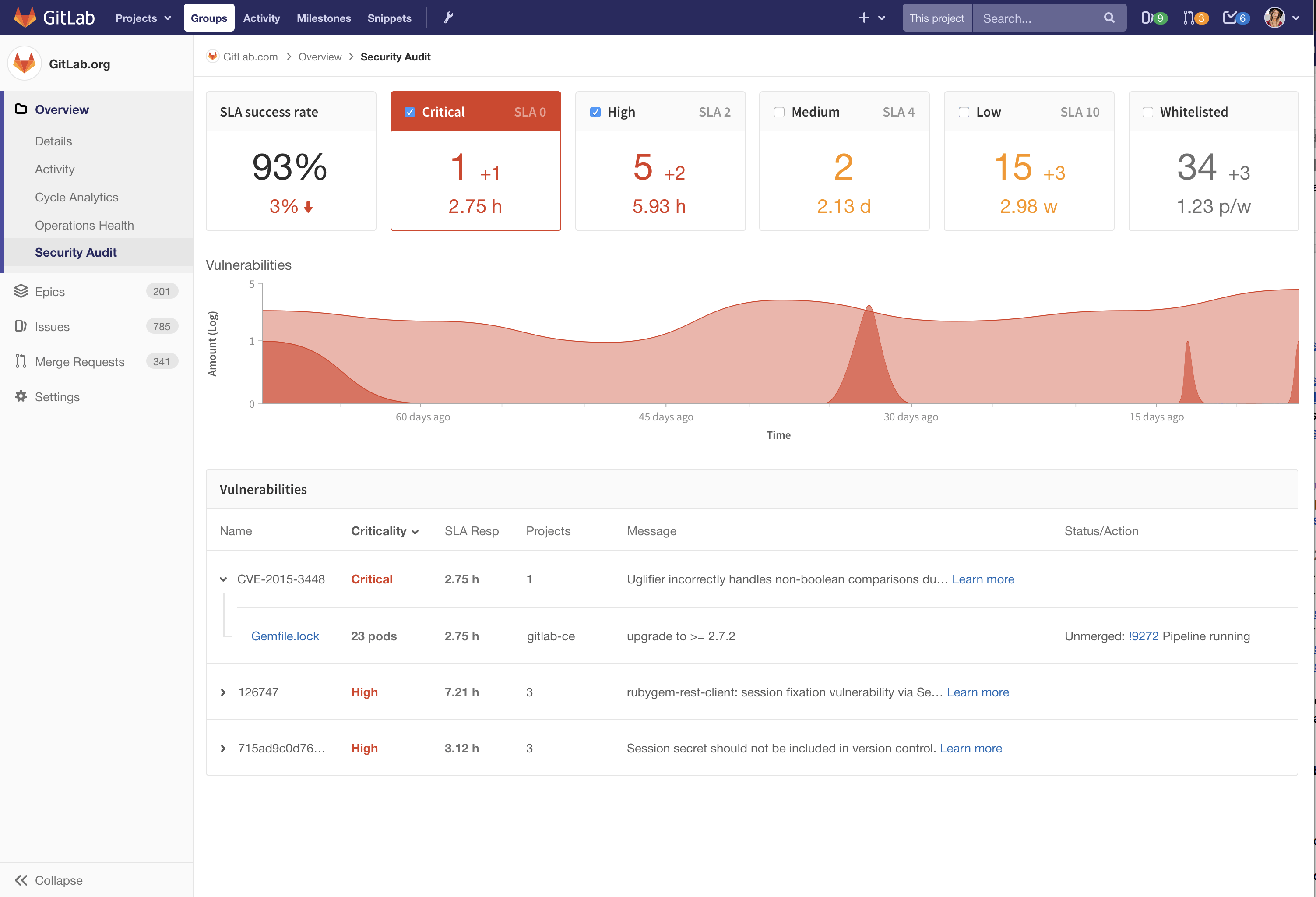Click the Search input field
Image resolution: width=1316 pixels, height=897 pixels.
click(1049, 18)
